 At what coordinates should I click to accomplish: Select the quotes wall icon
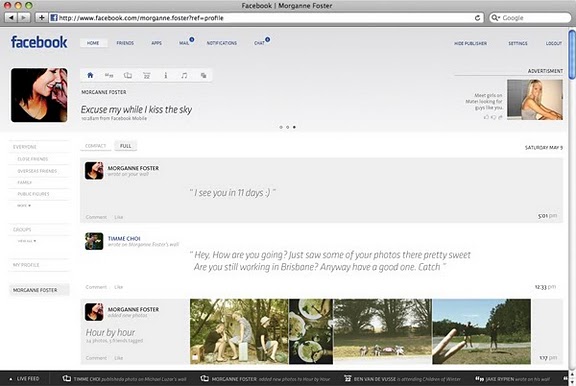[x=109, y=75]
